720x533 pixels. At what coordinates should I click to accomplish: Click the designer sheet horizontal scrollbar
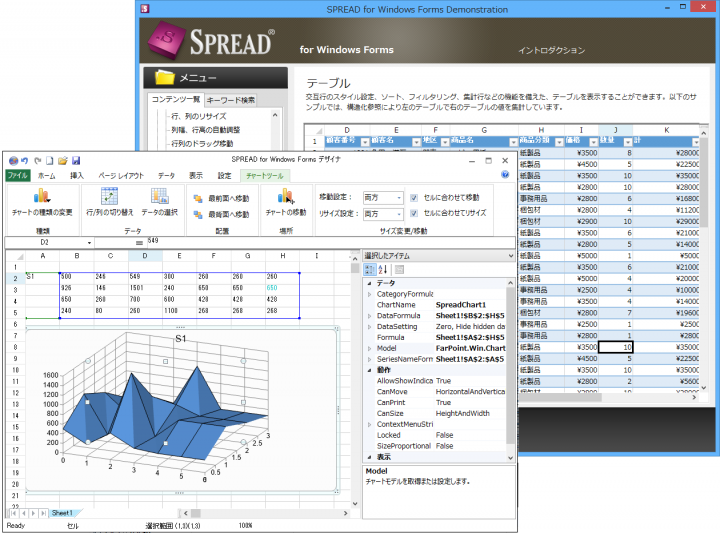point(265,513)
